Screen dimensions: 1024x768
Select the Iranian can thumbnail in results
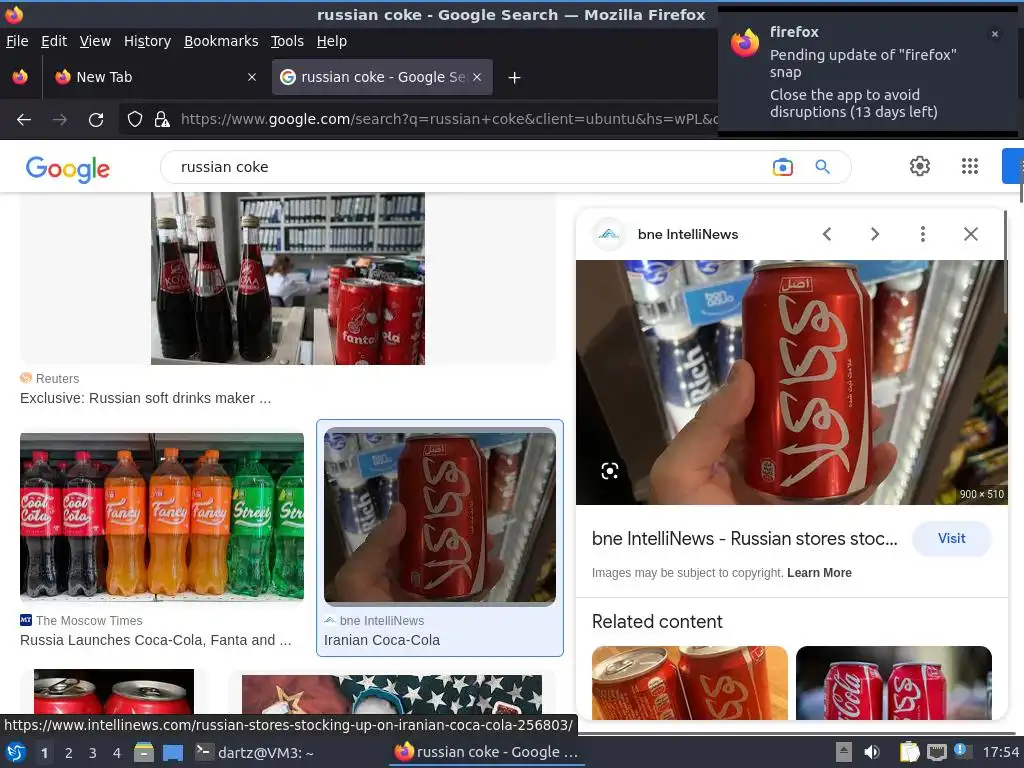point(440,517)
